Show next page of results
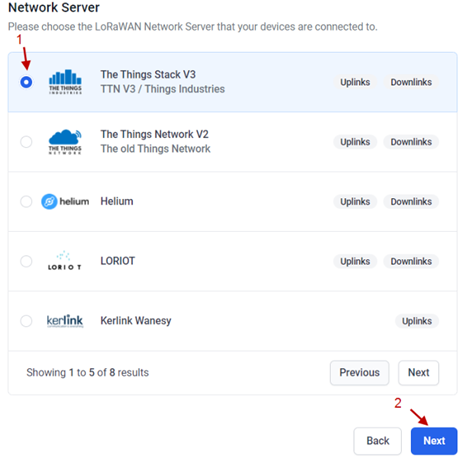This screenshot has width=459, height=459. point(418,372)
